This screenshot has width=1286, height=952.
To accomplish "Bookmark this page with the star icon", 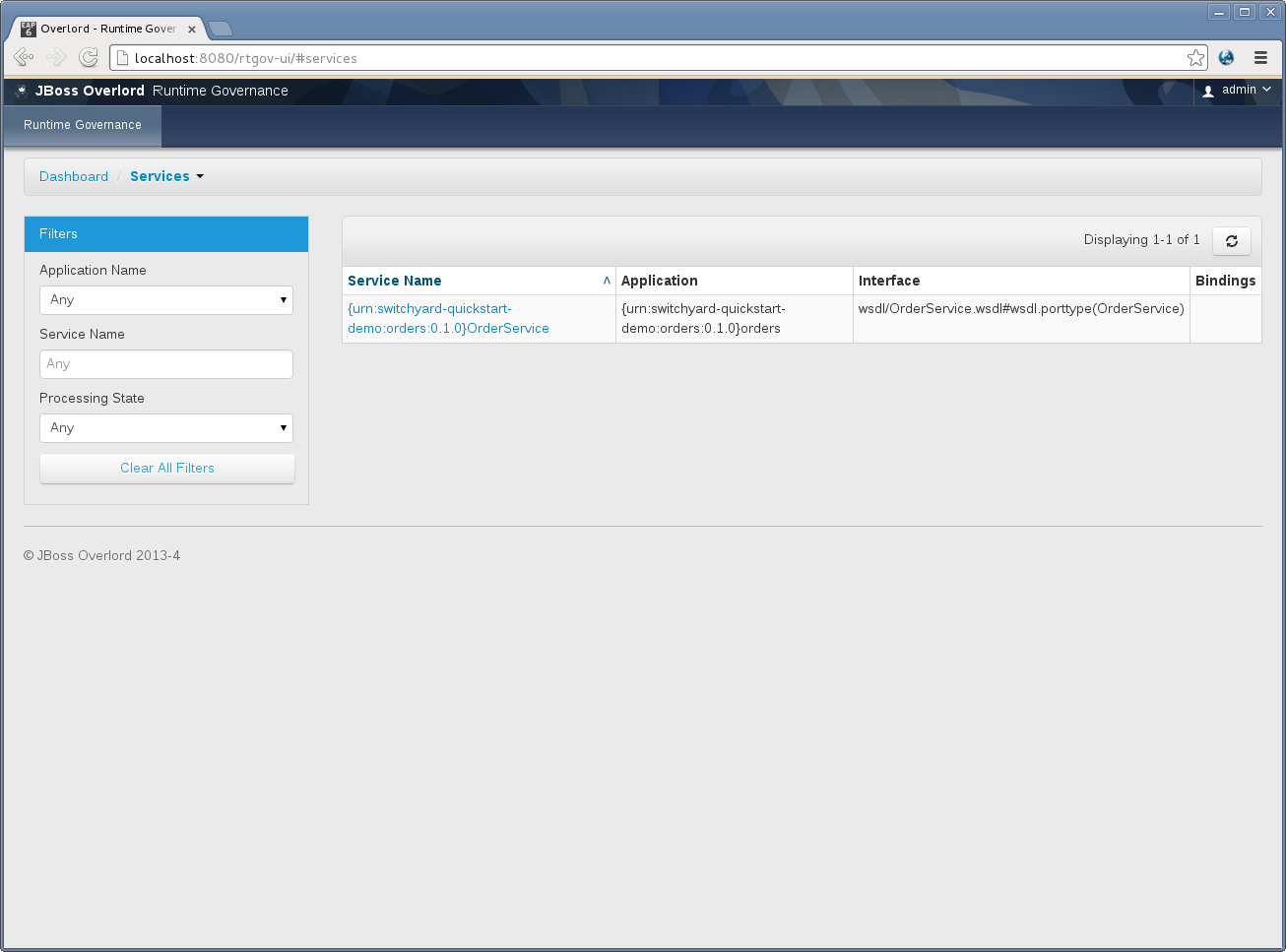I will 1194,57.
